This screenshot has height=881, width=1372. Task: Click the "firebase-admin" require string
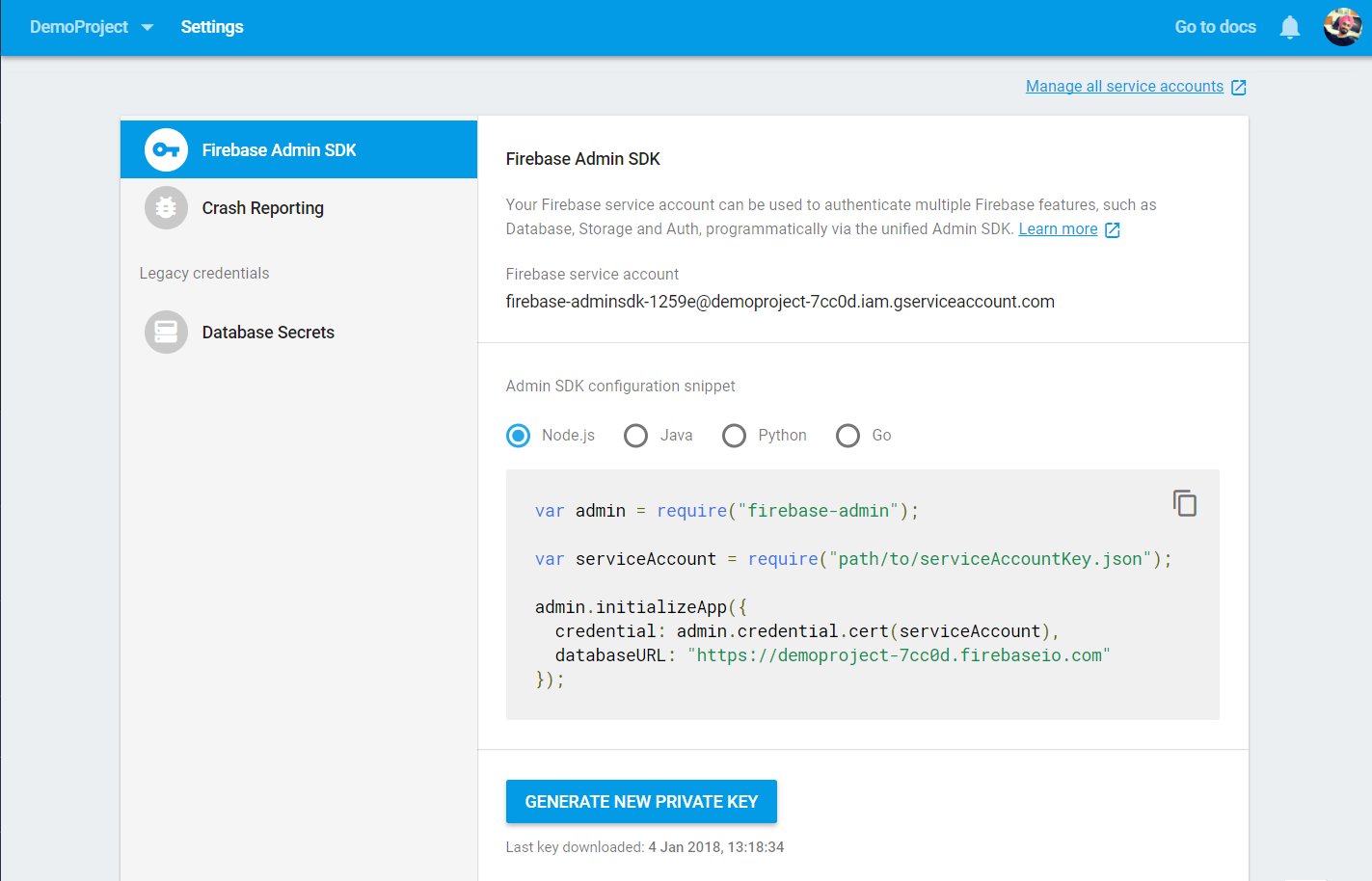point(819,511)
